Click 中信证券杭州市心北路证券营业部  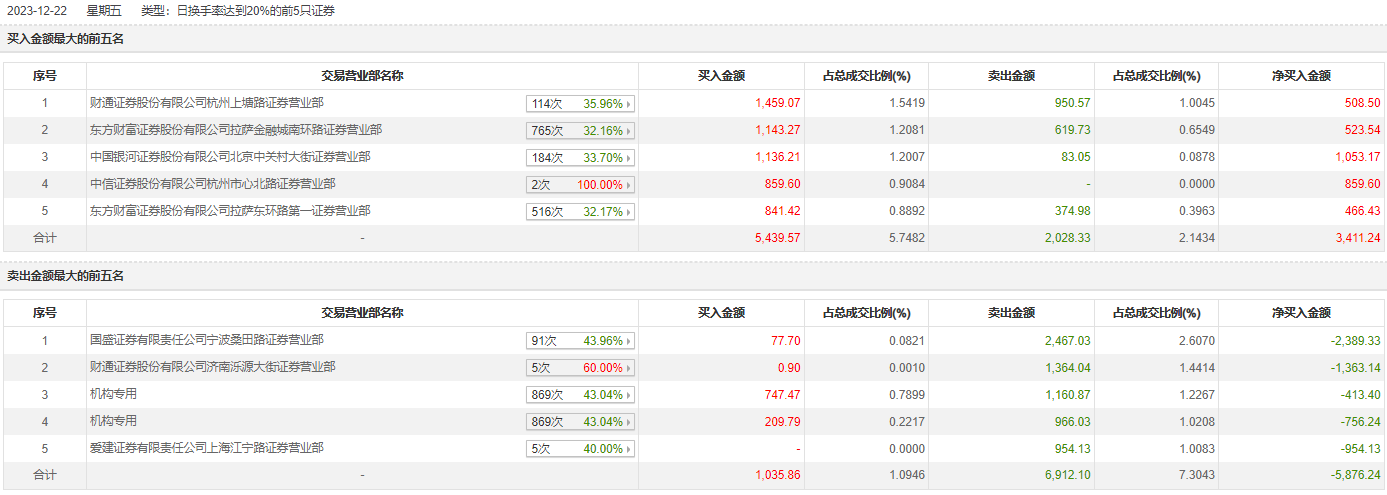(x=212, y=184)
